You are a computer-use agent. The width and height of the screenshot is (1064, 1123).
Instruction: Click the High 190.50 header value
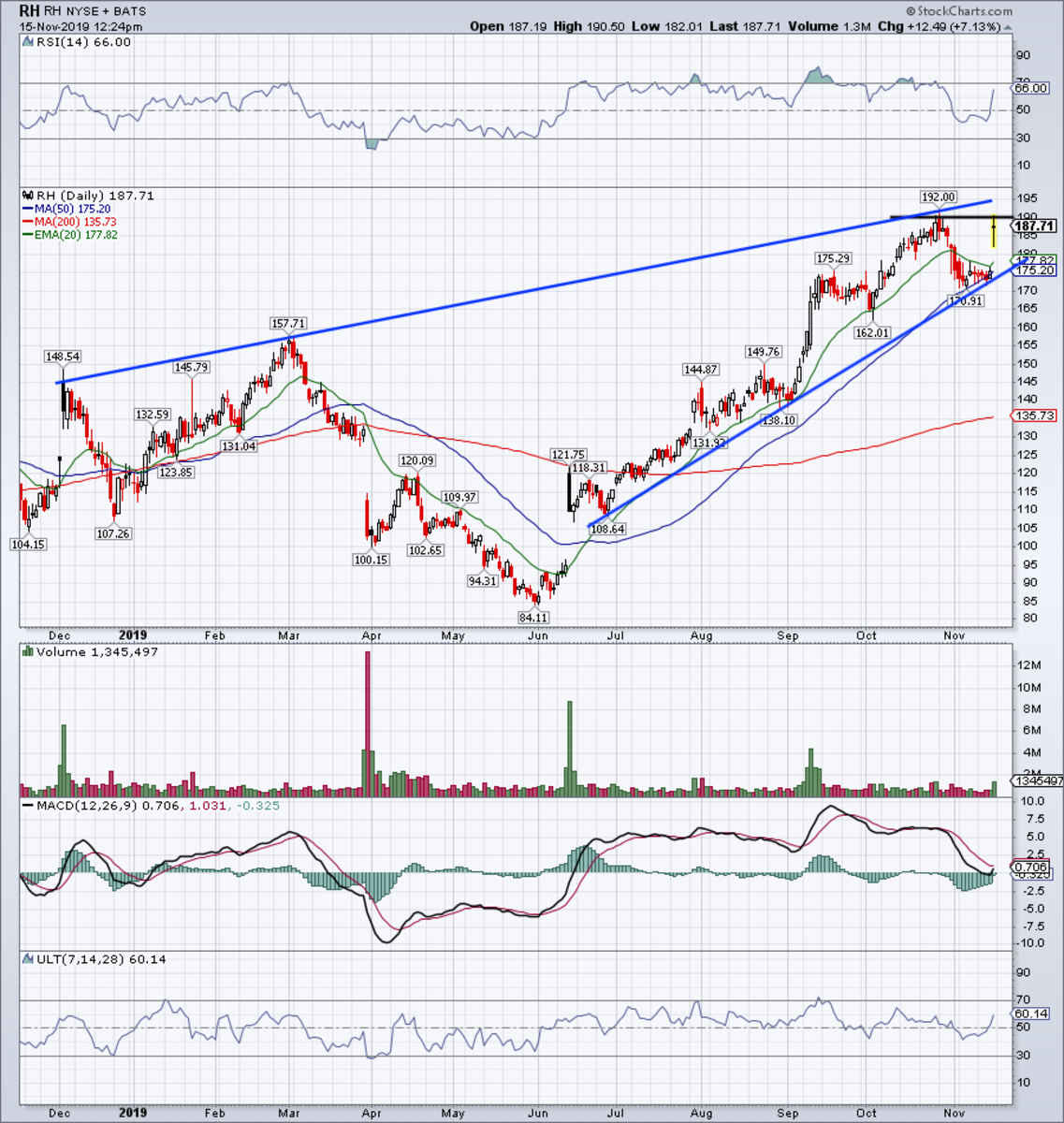[587, 26]
